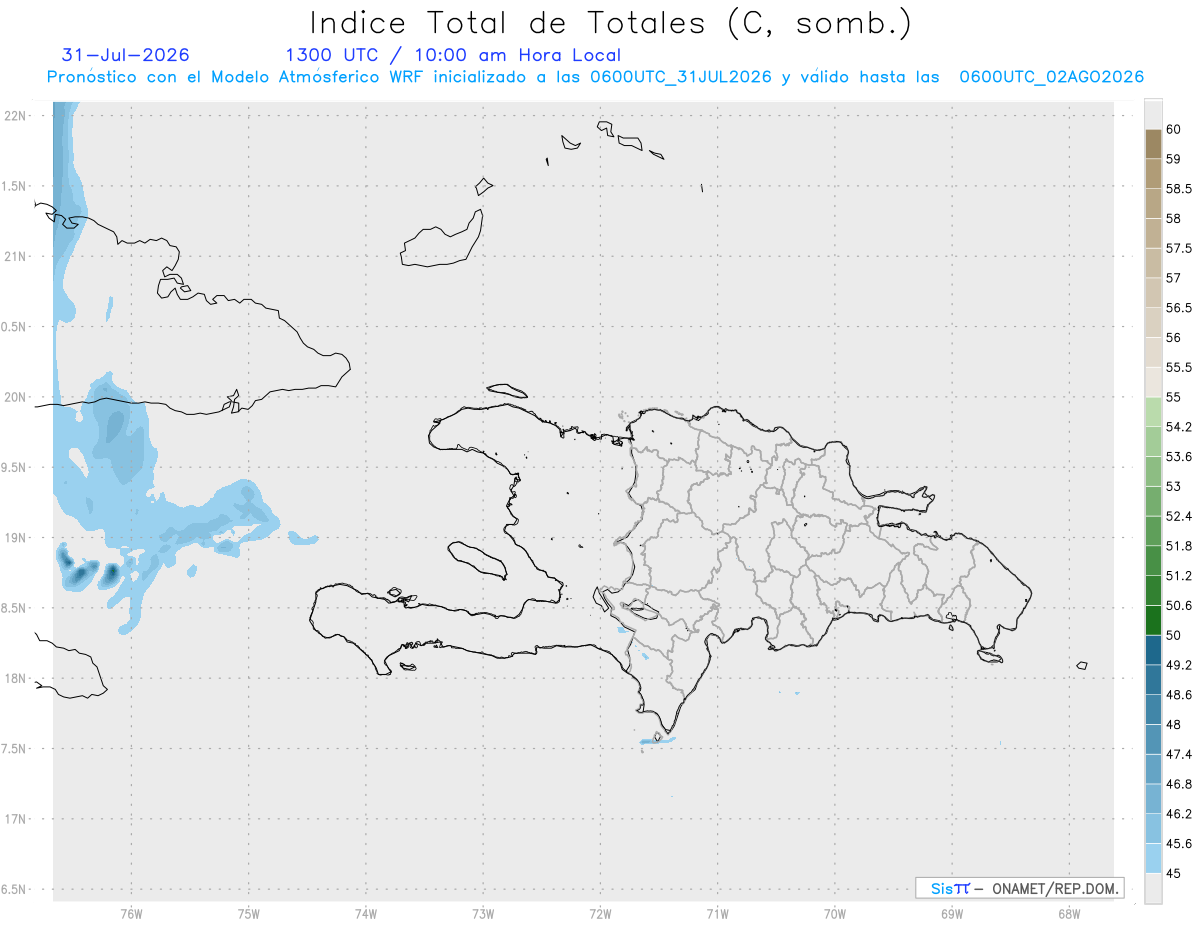
Task: Click the 76W longitude label
Action: 131,914
